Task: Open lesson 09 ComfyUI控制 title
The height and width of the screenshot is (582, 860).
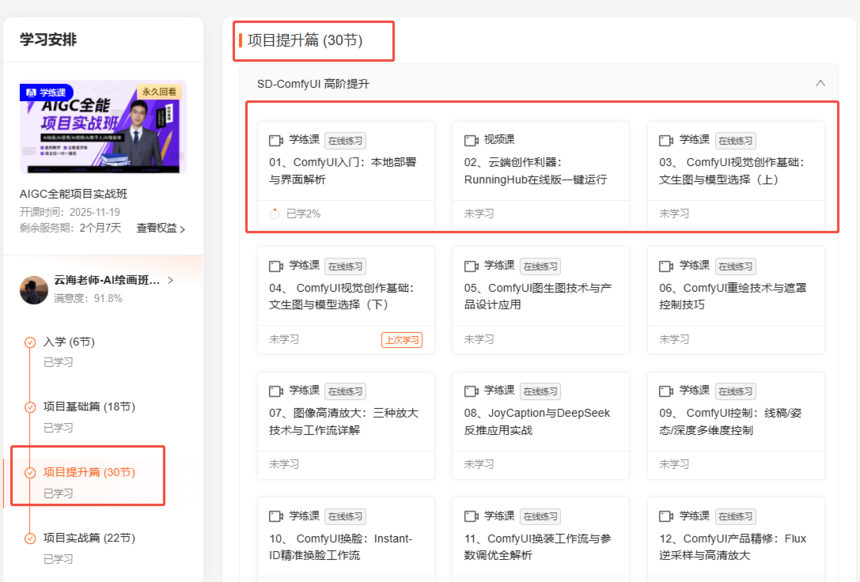Action: click(x=731, y=421)
